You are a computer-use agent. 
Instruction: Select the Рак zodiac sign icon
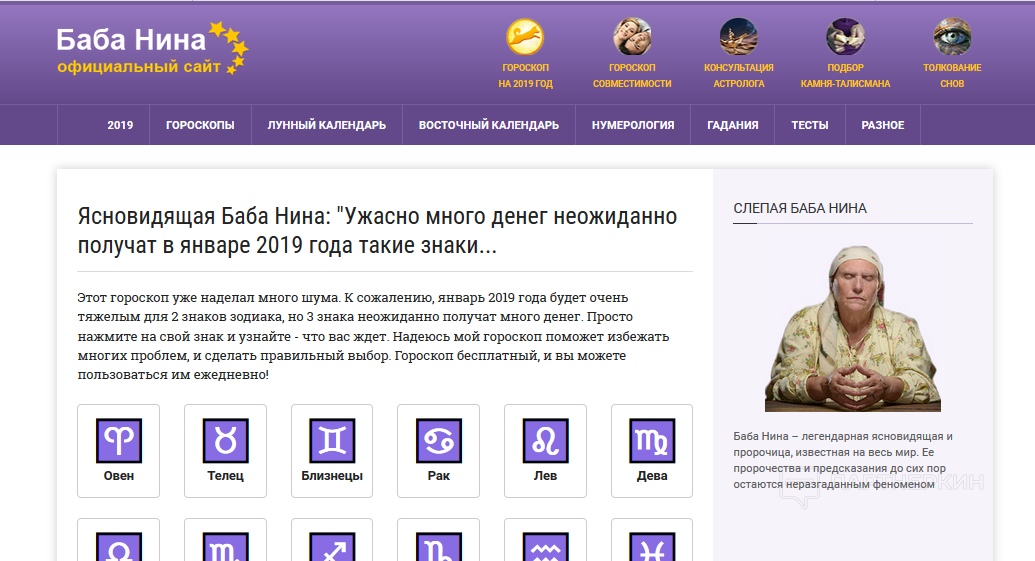pos(439,440)
